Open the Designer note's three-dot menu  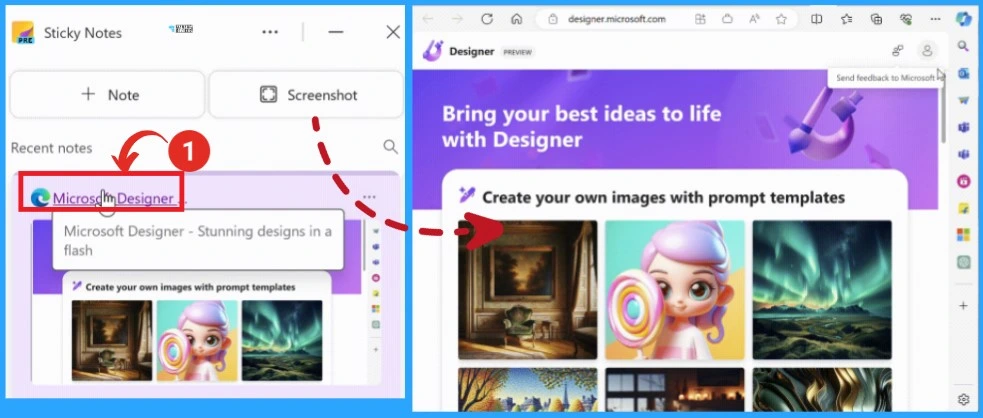click(369, 197)
